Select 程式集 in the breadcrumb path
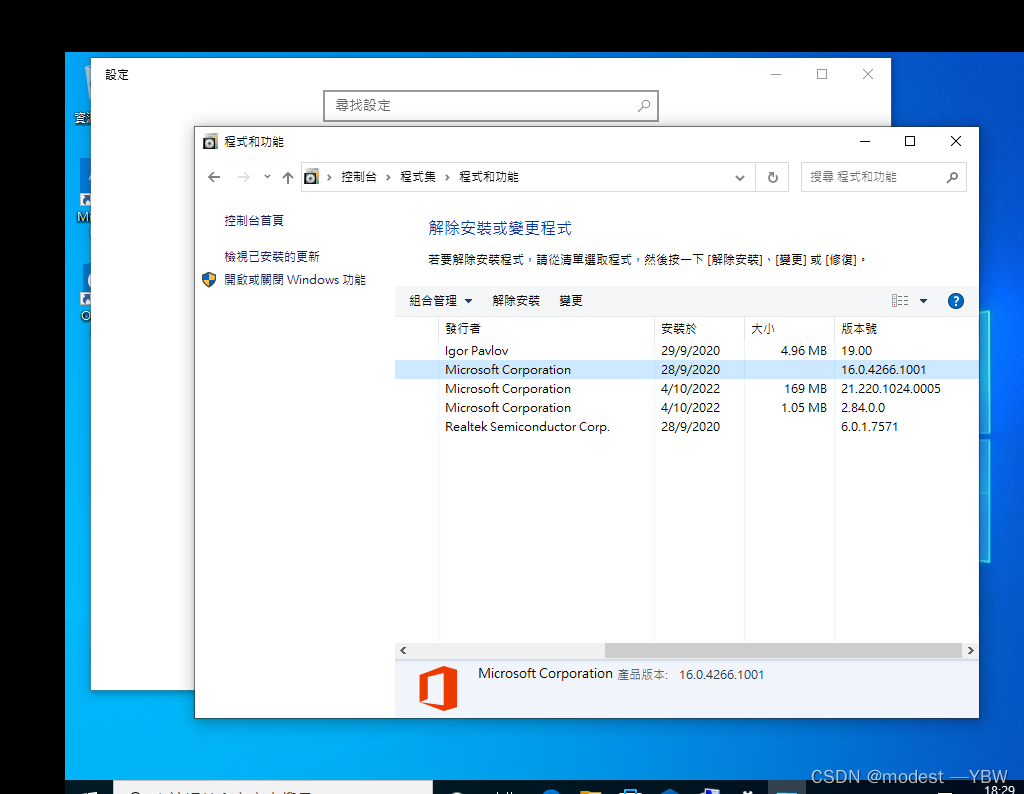 [x=418, y=177]
